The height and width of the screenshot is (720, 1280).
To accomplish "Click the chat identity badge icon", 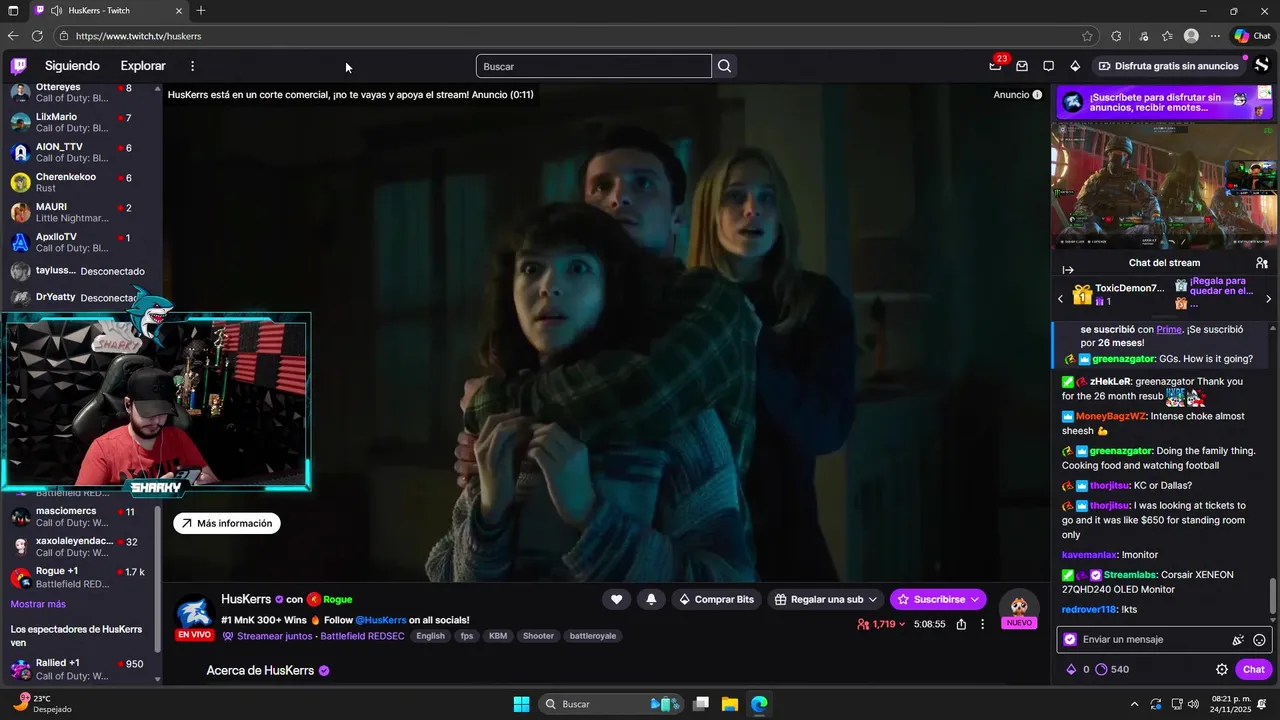I will tap(1070, 640).
